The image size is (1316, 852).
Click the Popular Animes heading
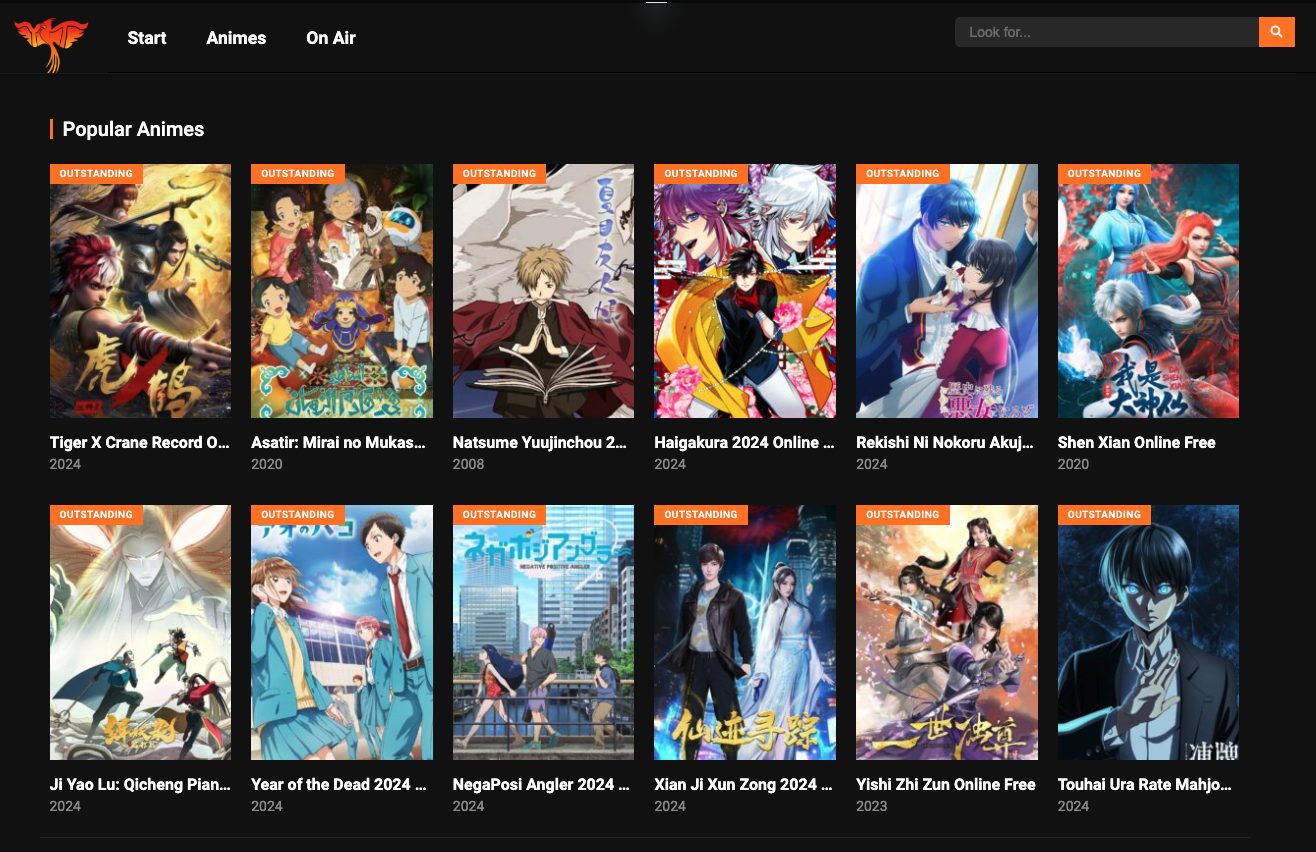click(133, 129)
